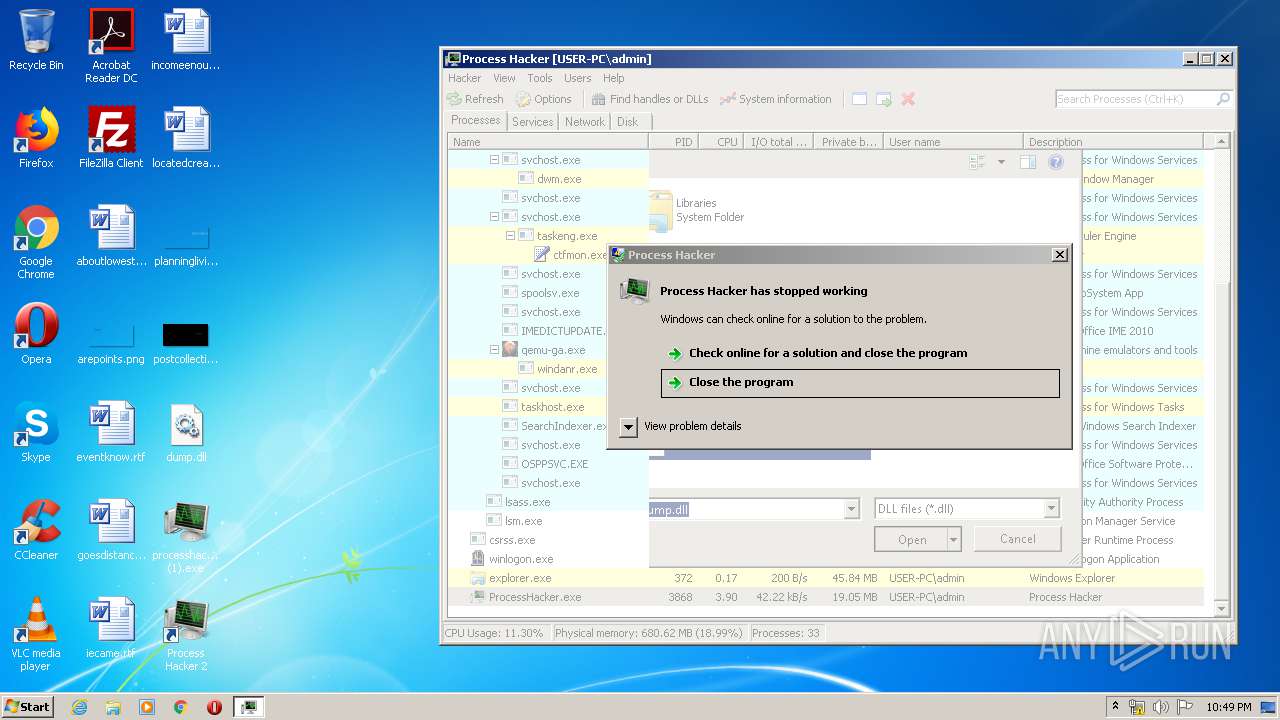
Task: Expand View problem details
Action: point(681,426)
